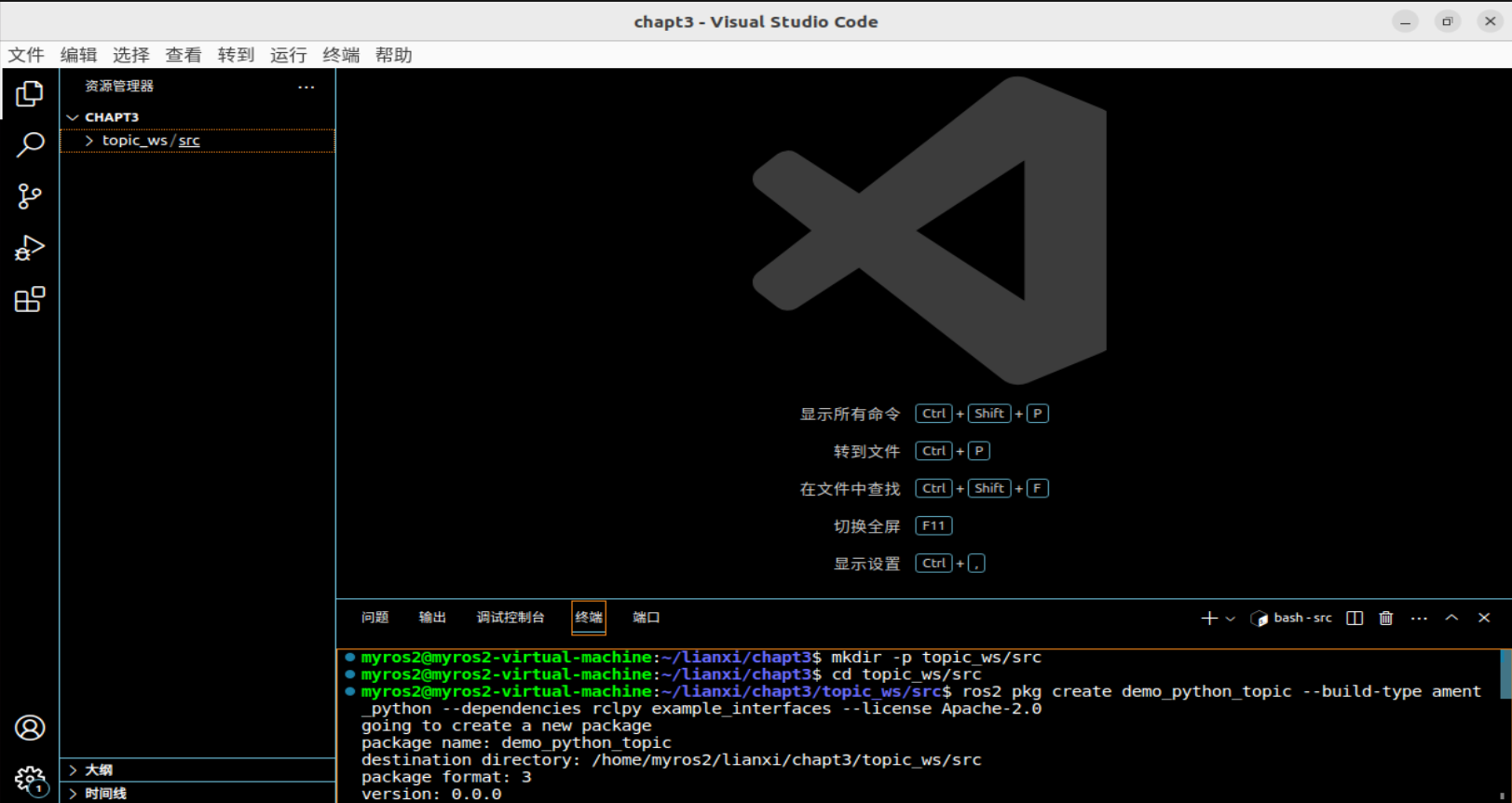Click 'package name: demo_python_topic' terminal line
The image size is (1512, 803).
(x=516, y=743)
